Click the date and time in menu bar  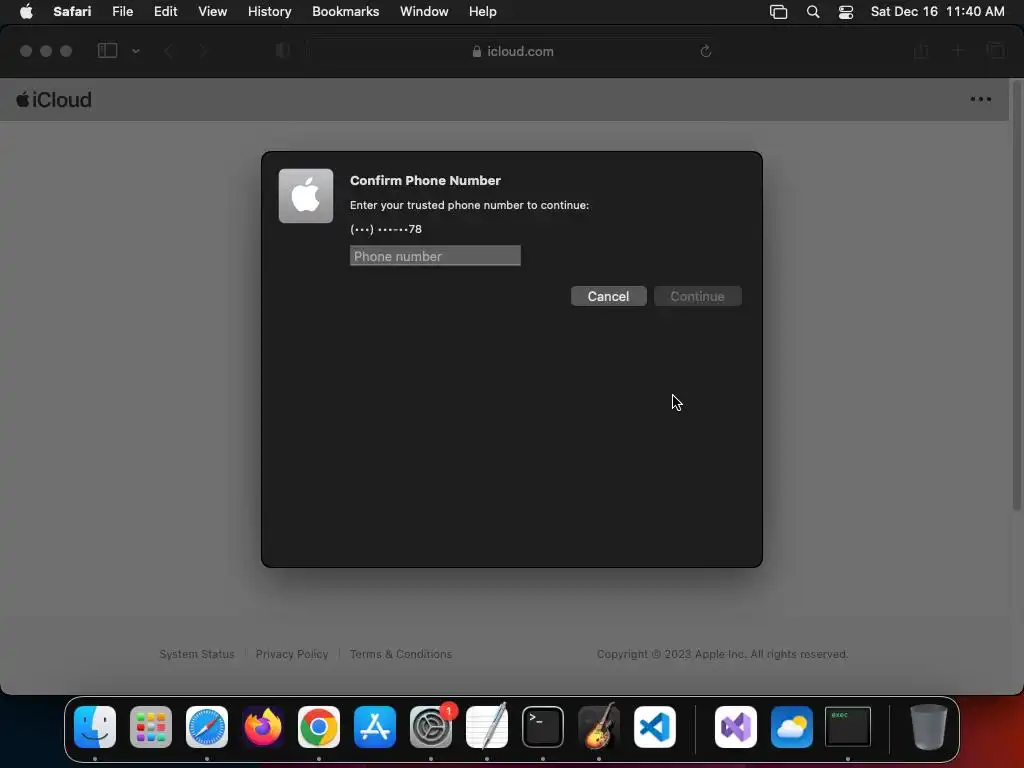point(937,12)
